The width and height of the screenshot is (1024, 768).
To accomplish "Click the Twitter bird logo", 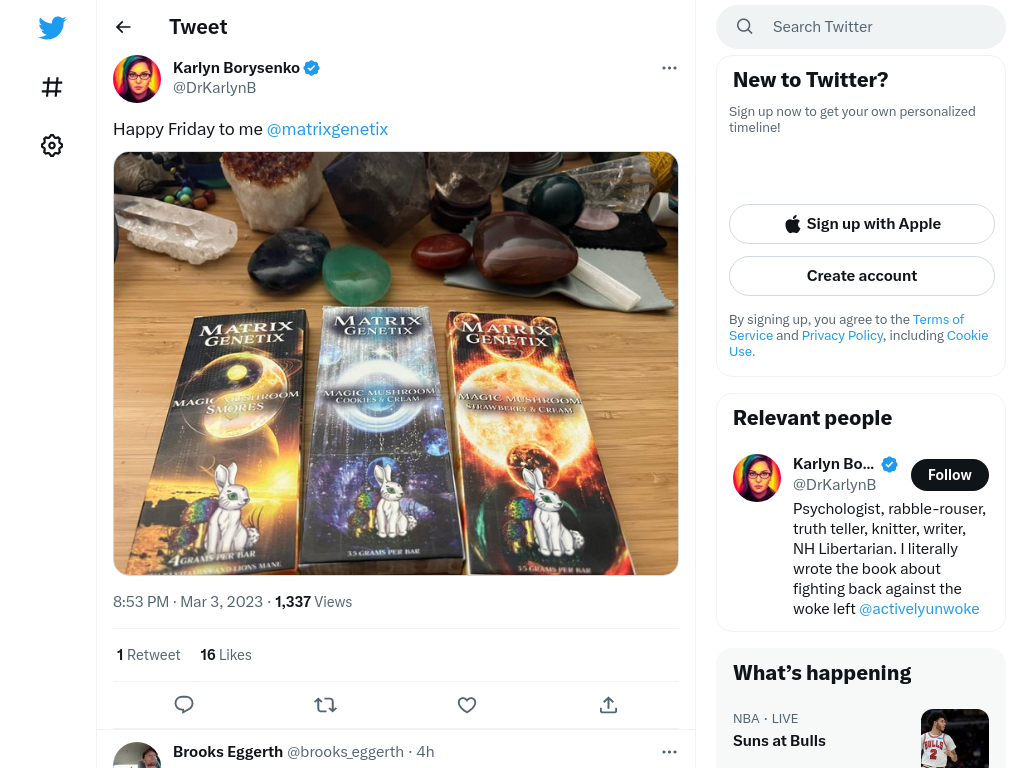I will [52, 27].
